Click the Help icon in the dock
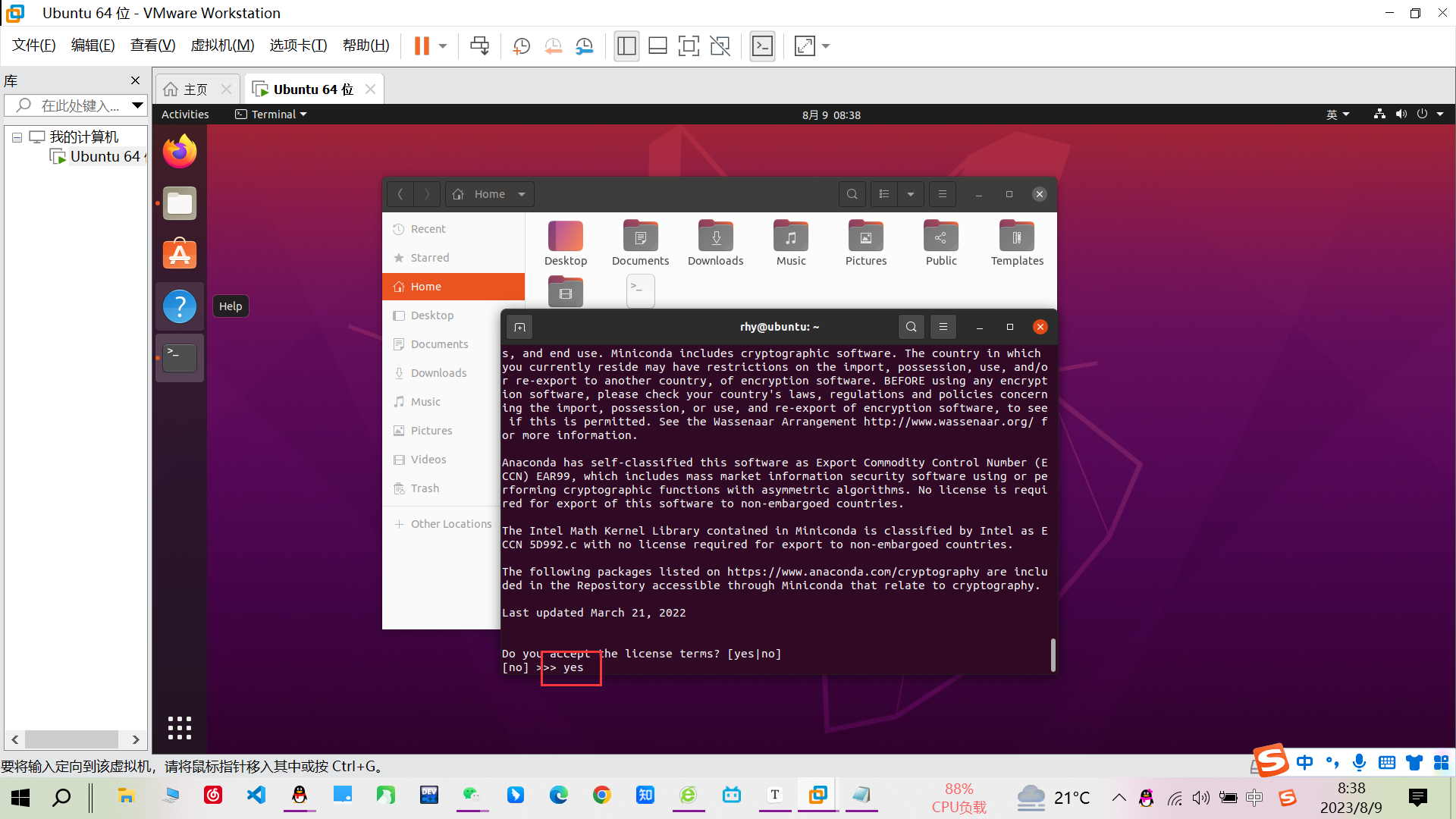Viewport: 1456px width, 819px height. (180, 306)
